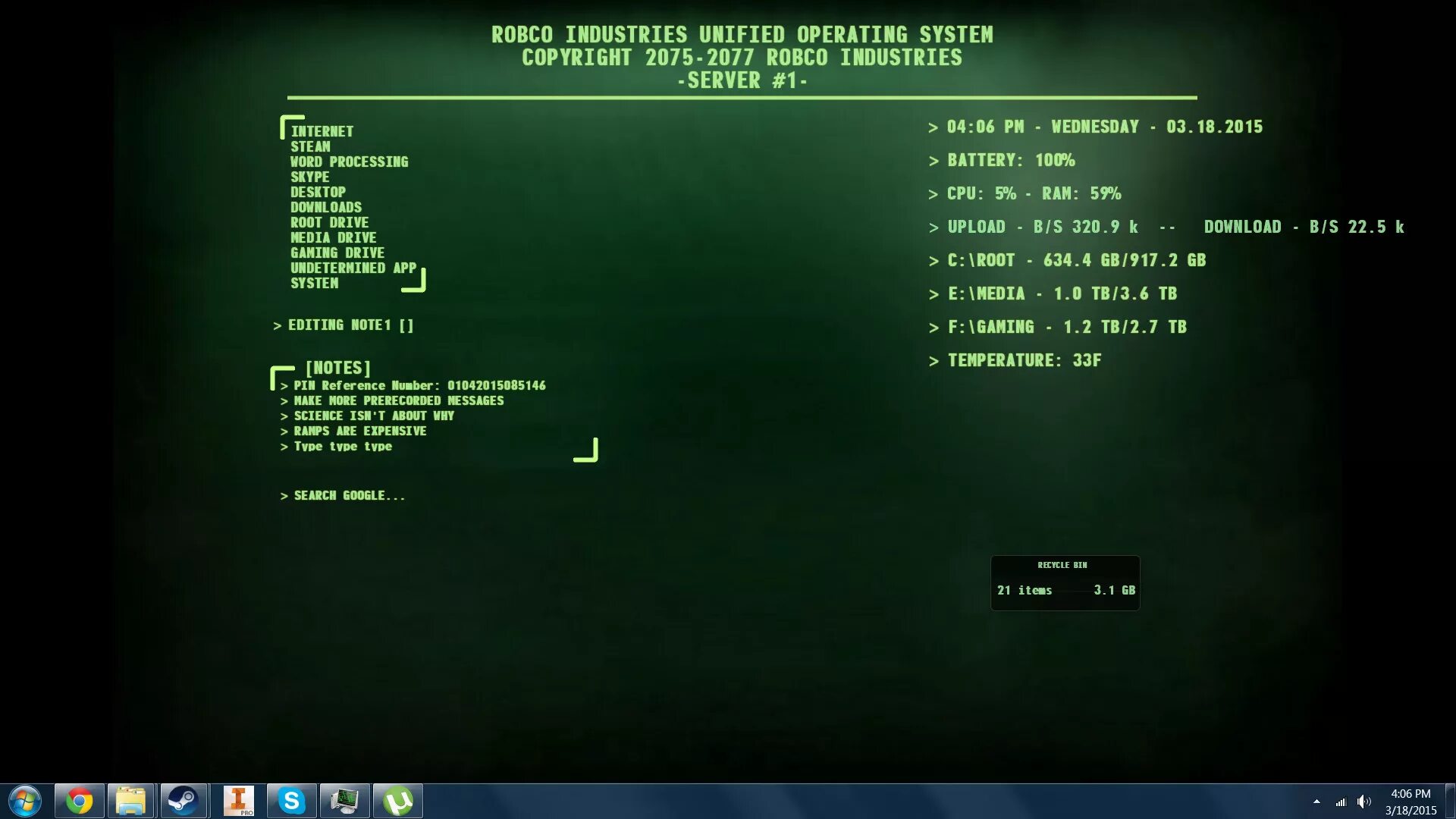Open the RECYCLE BIN panel
1456x819 pixels.
[1065, 582]
